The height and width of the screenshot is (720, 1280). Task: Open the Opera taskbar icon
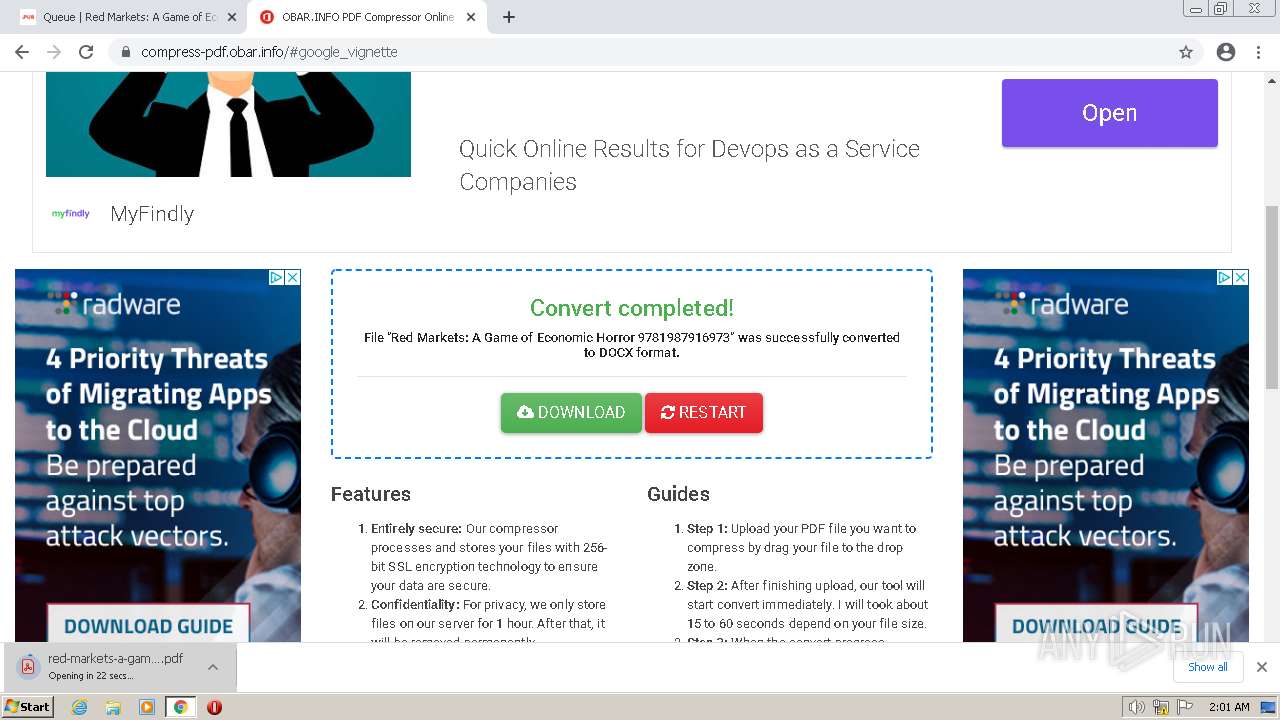pos(214,706)
